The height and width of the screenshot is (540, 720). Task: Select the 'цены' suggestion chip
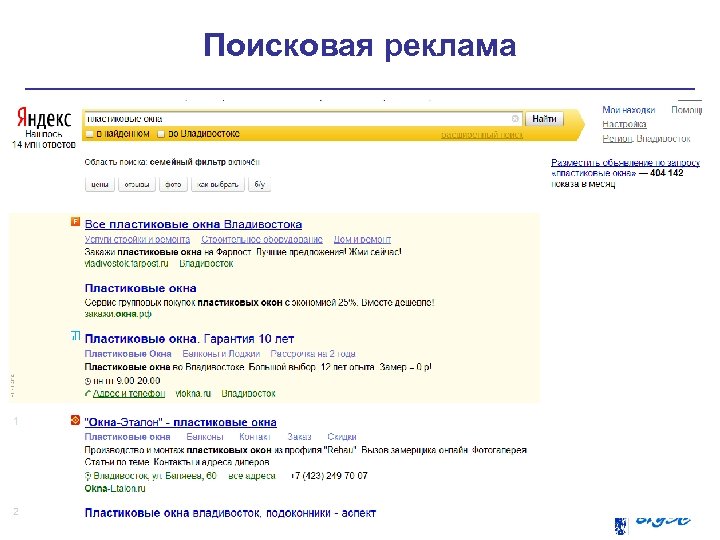(x=100, y=185)
